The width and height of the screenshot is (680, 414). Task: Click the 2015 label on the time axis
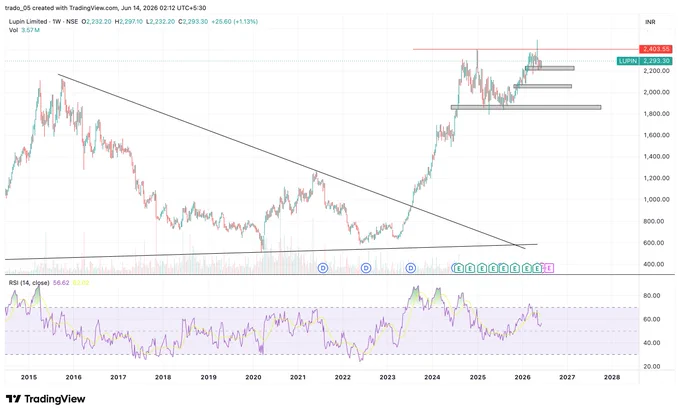29,377
